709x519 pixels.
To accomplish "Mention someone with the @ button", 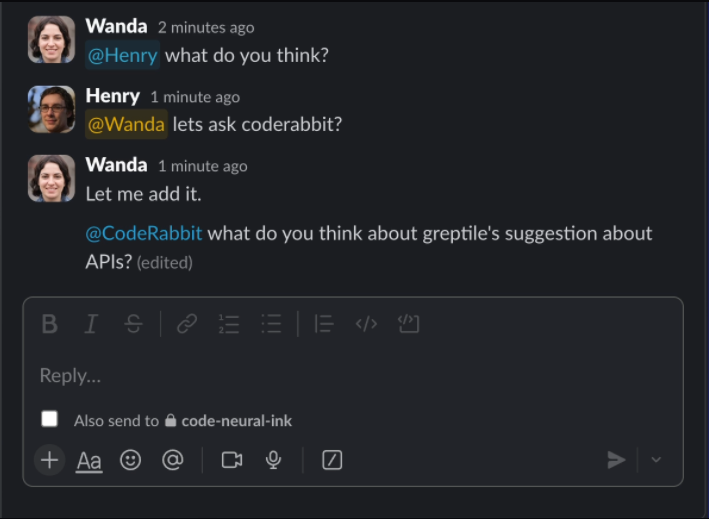I will pyautogui.click(x=173, y=460).
